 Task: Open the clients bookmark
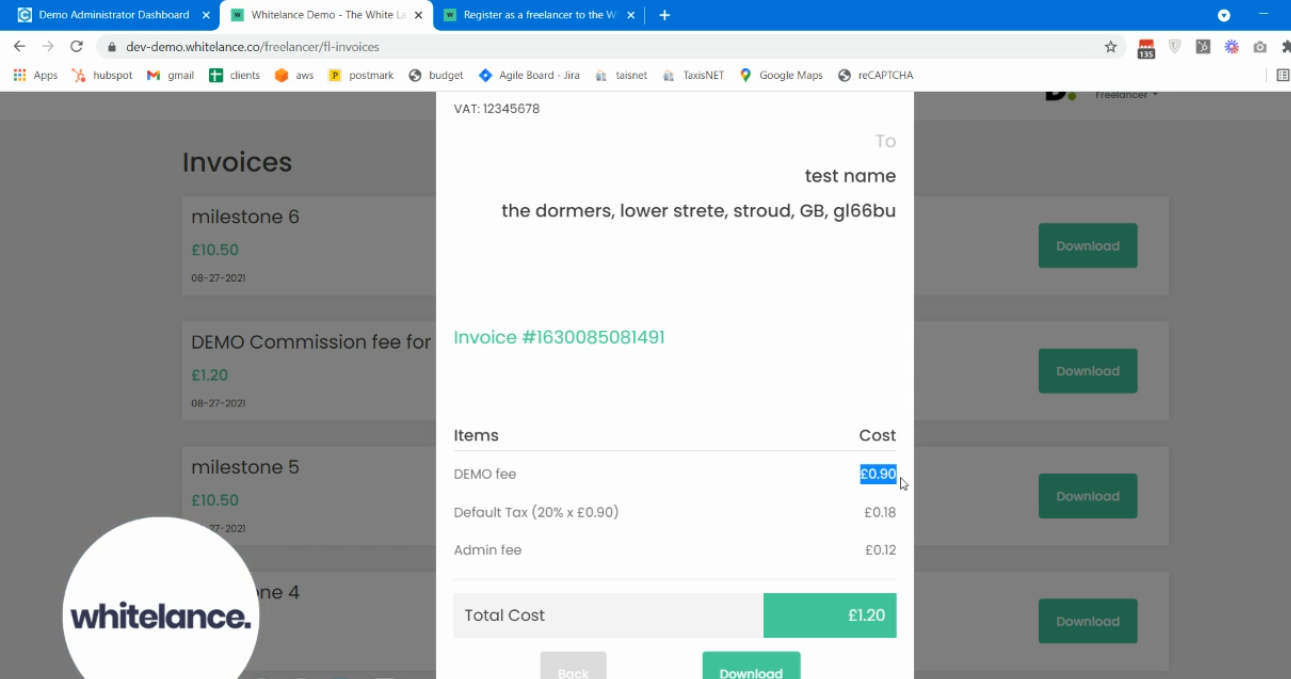tap(234, 75)
